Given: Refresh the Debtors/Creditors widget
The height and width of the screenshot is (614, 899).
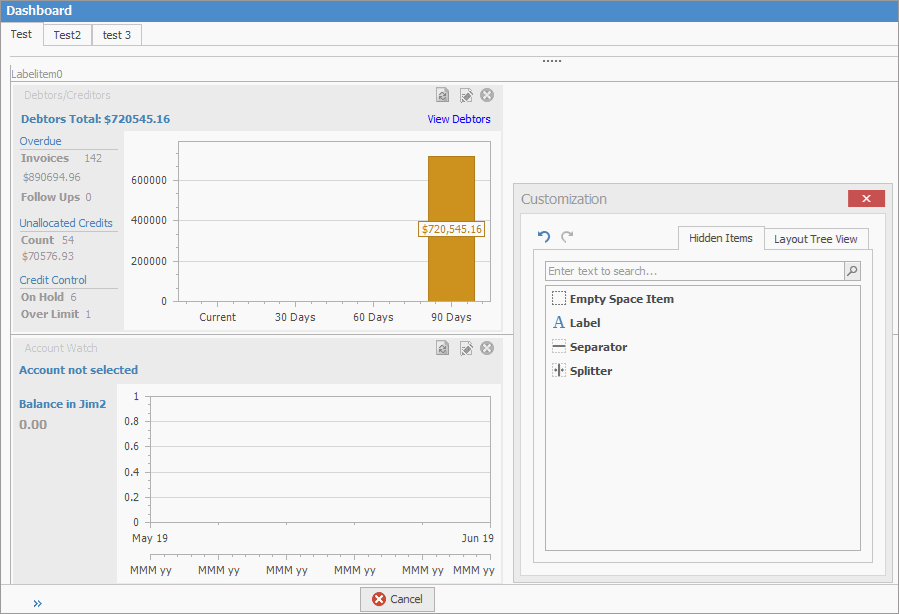Looking at the screenshot, I should 442,95.
